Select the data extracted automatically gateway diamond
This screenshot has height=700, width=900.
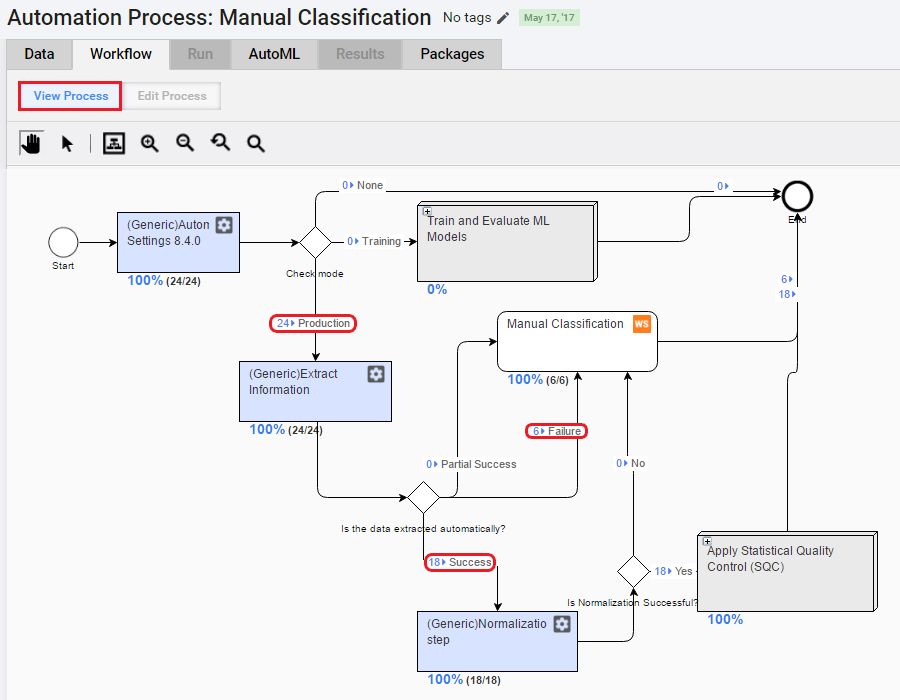tap(423, 497)
